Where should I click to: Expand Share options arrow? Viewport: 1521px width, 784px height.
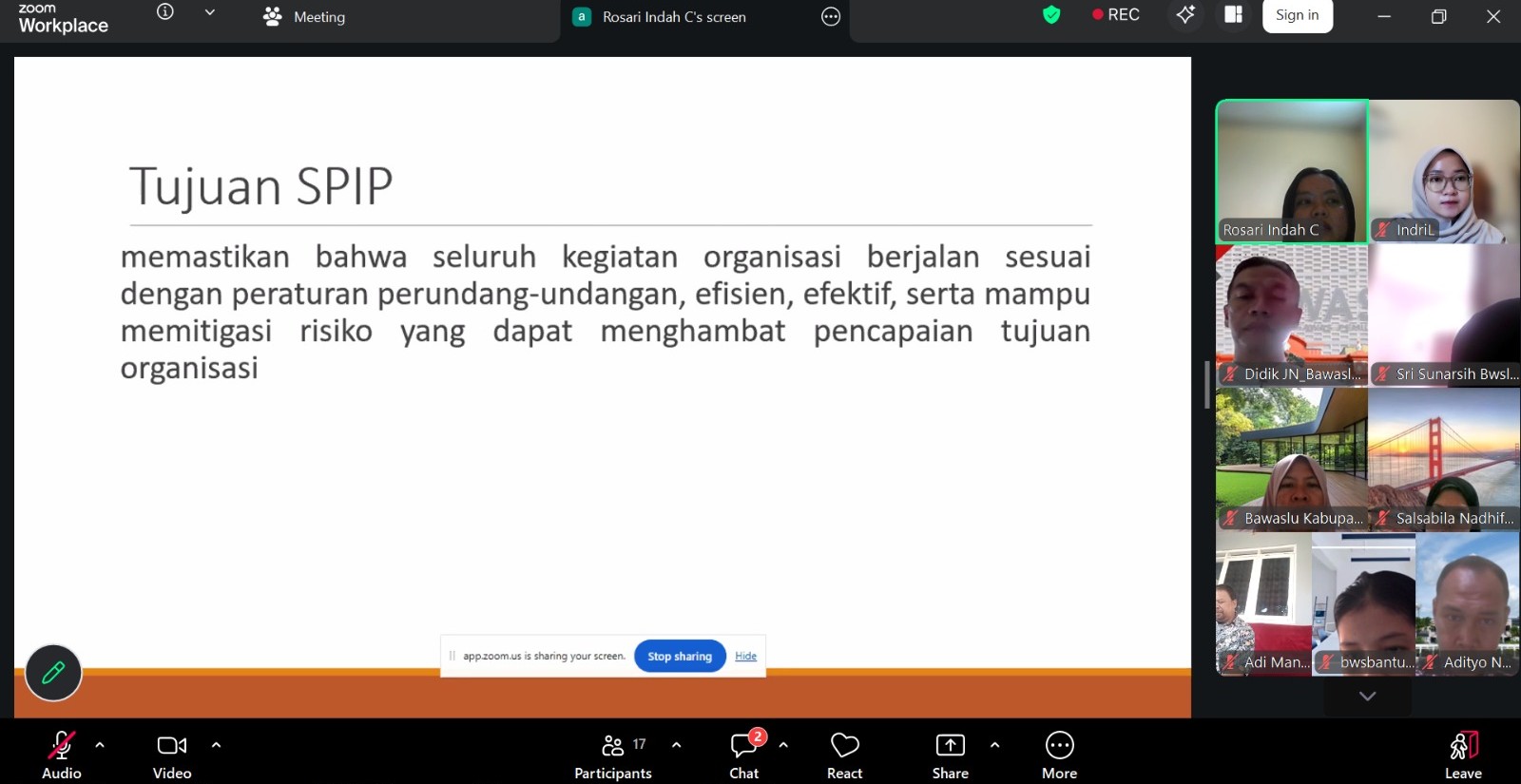(995, 745)
